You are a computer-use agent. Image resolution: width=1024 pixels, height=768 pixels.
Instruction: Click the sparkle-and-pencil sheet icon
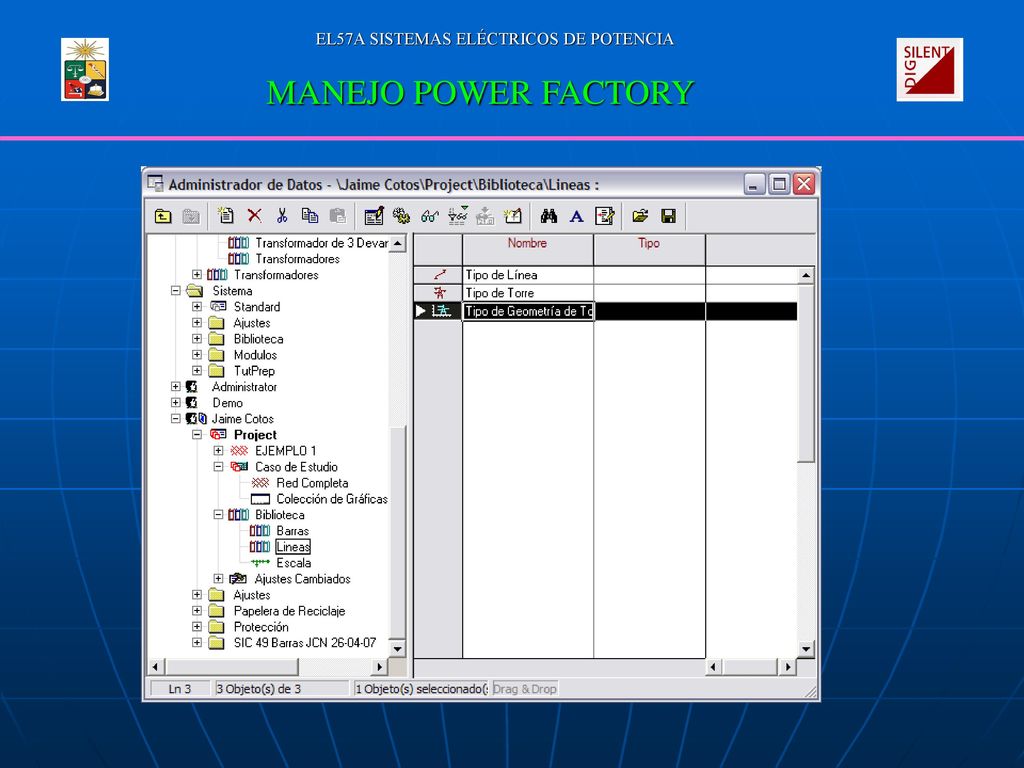coord(513,216)
